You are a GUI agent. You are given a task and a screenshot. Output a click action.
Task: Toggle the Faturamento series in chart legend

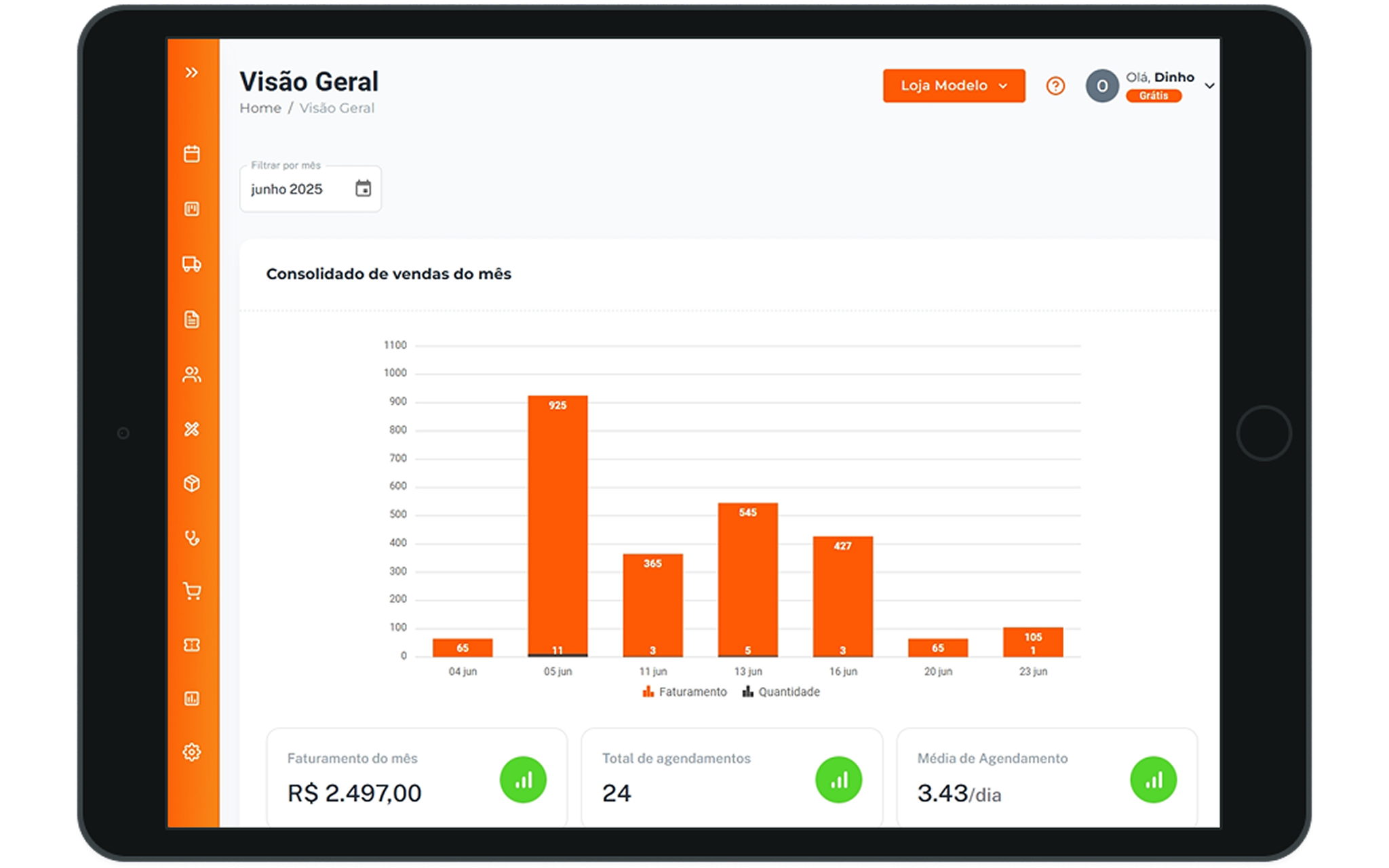click(684, 692)
